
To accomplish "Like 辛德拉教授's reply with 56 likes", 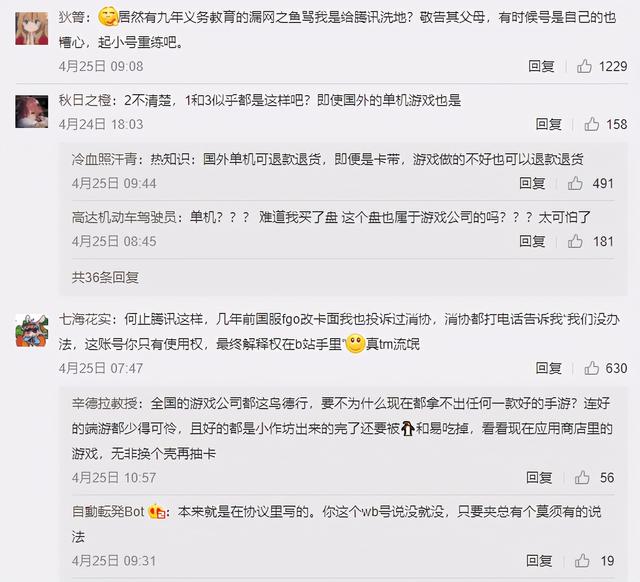I will pyautogui.click(x=582, y=478).
